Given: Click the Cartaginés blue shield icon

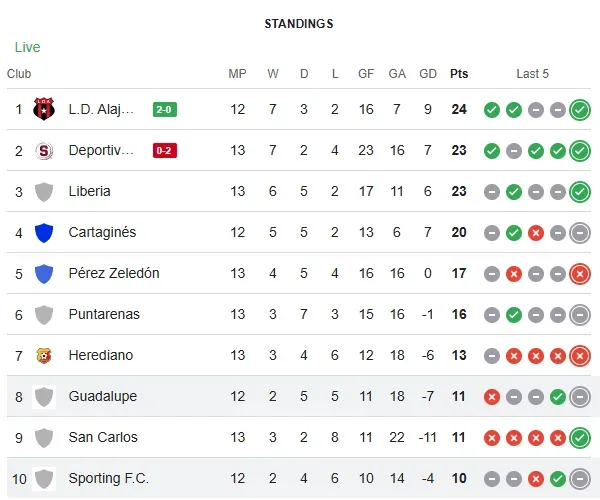Looking at the screenshot, I should (x=43, y=232).
